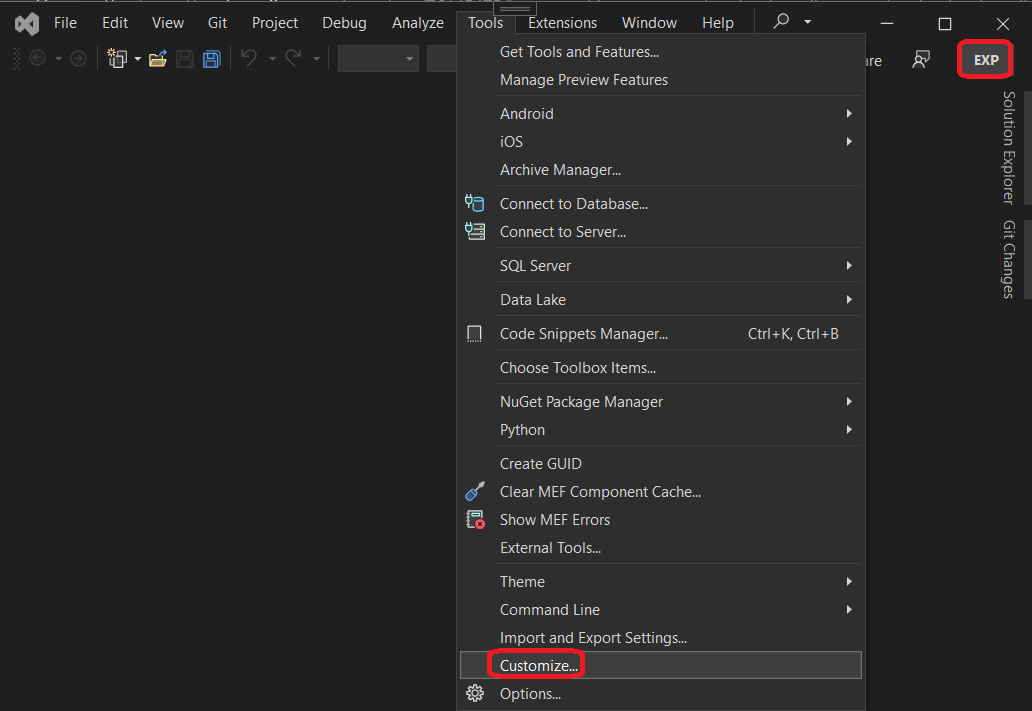Click the Open File folder icon
The width and height of the screenshot is (1032, 711).
(x=157, y=58)
